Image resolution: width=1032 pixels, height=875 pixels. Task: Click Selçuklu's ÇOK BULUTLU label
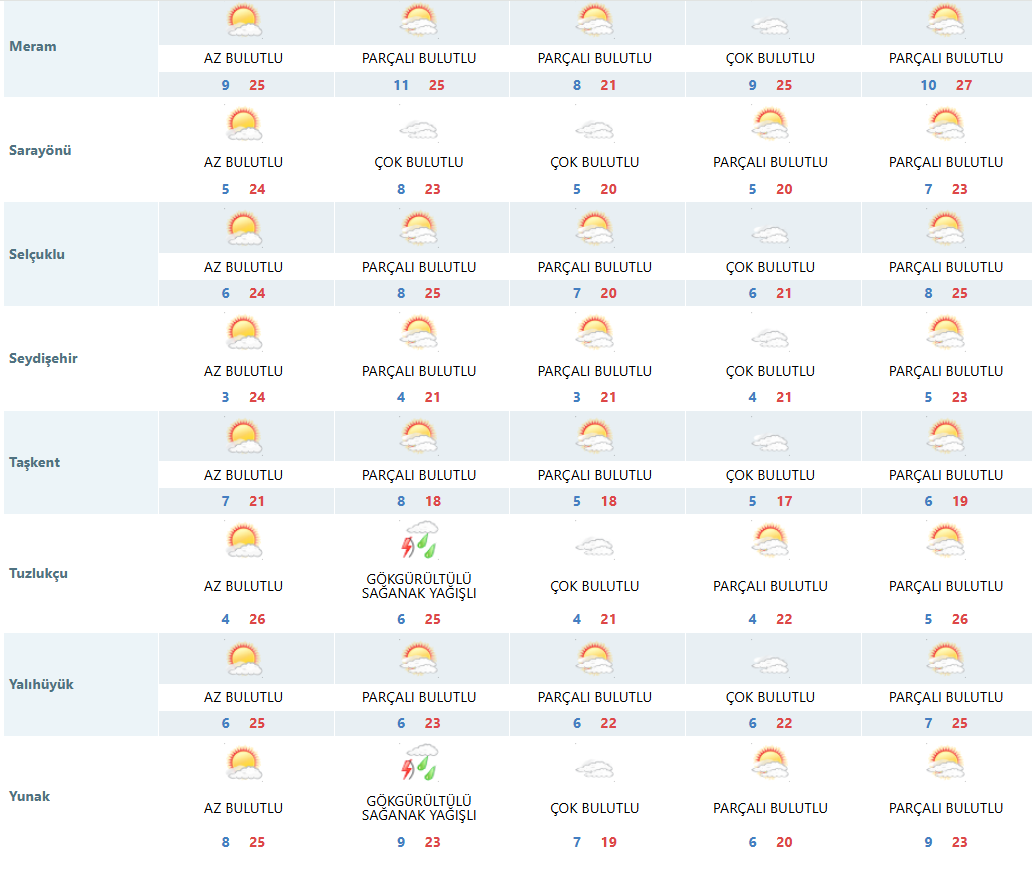770,267
